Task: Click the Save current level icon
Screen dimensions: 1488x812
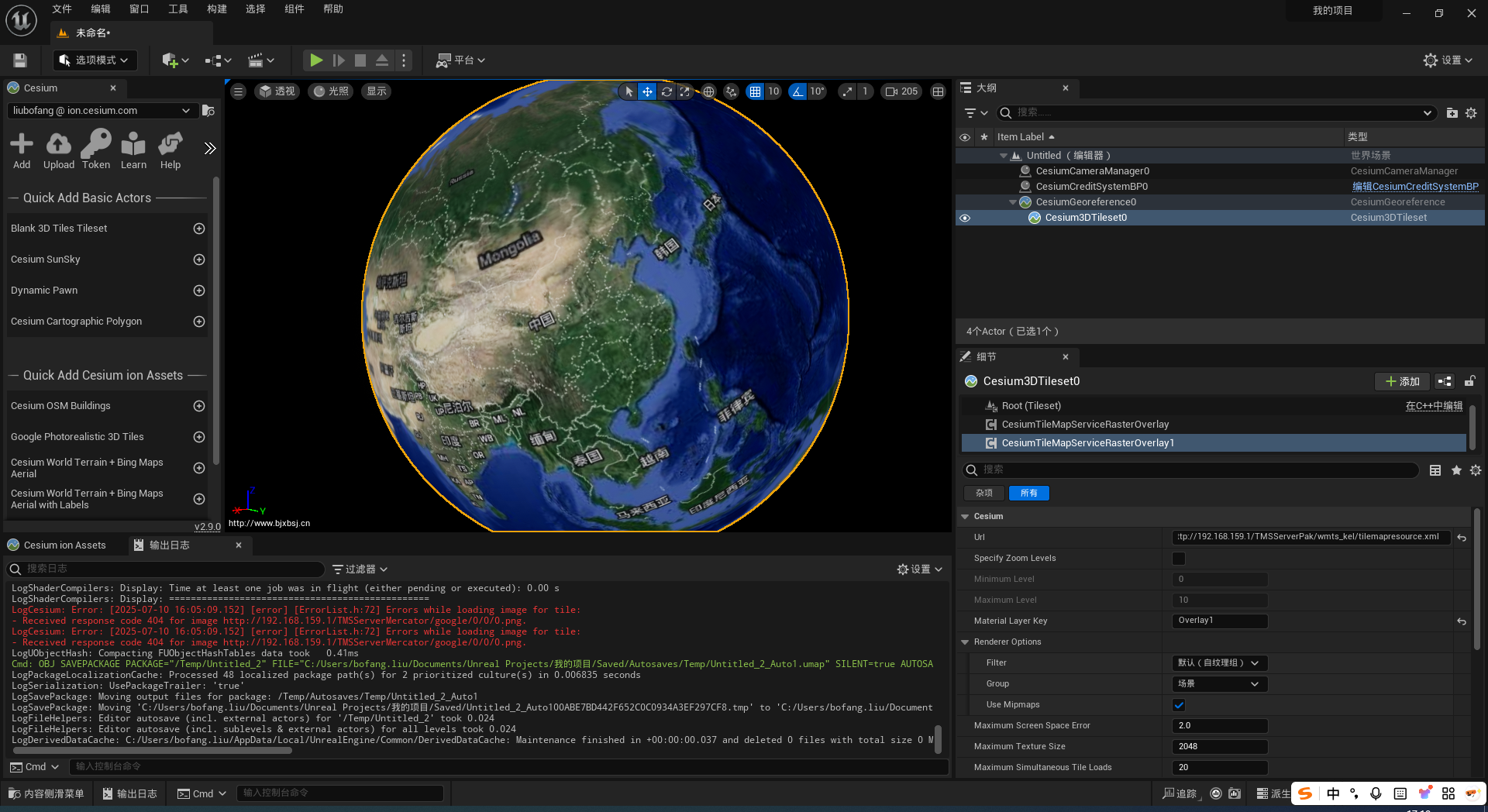Action: click(x=19, y=60)
